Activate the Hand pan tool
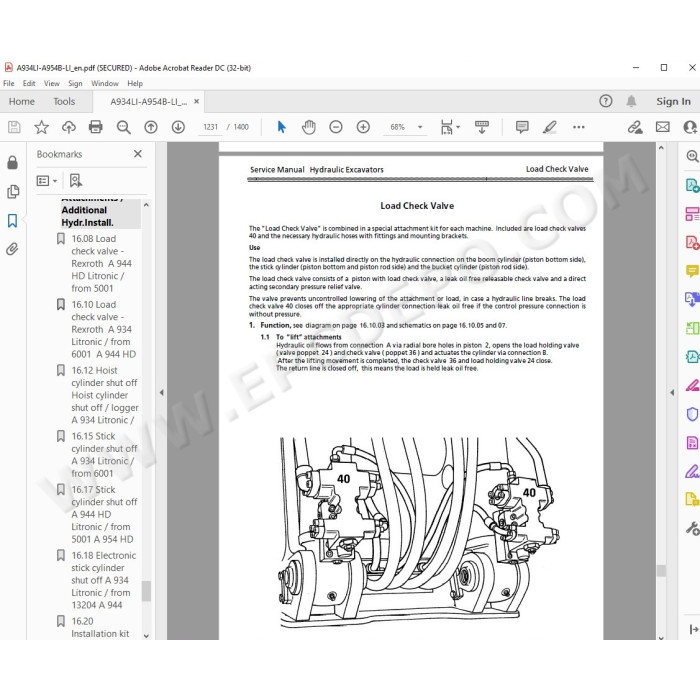Image resolution: width=700 pixels, height=700 pixels. (308, 127)
